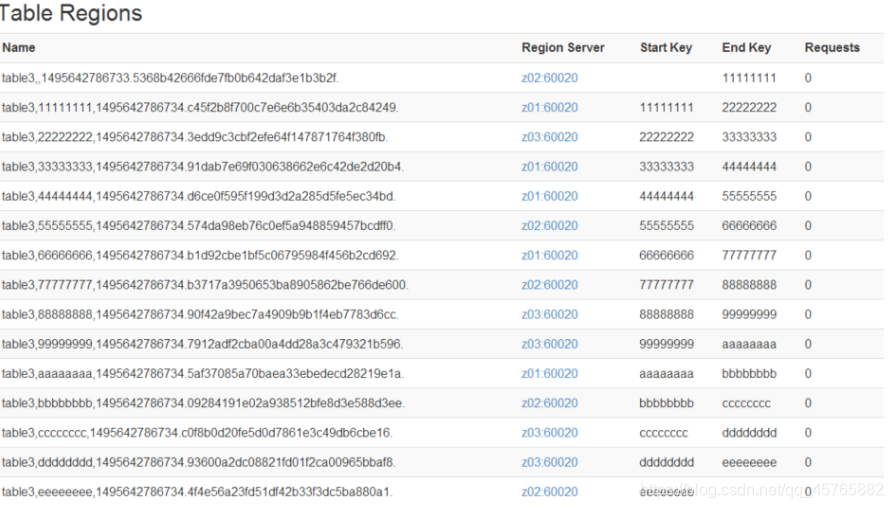Select the Requests column header

832,48
